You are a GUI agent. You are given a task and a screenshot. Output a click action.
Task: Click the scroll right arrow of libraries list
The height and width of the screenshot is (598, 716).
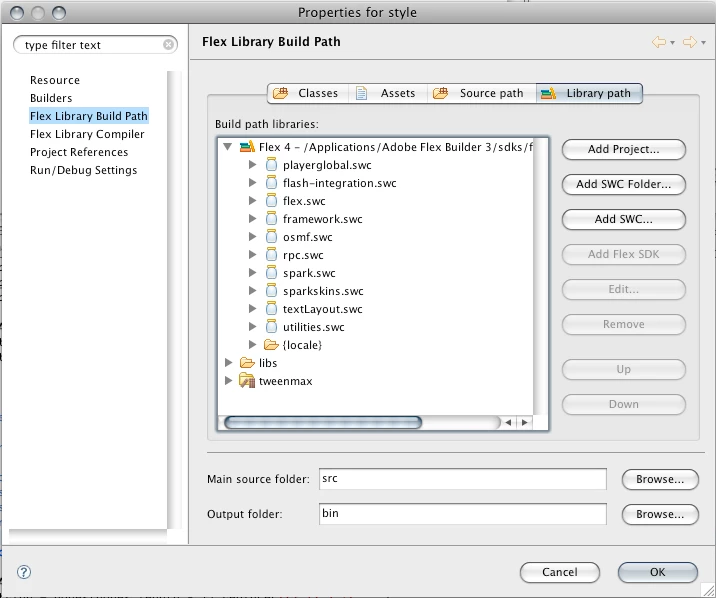(525, 422)
